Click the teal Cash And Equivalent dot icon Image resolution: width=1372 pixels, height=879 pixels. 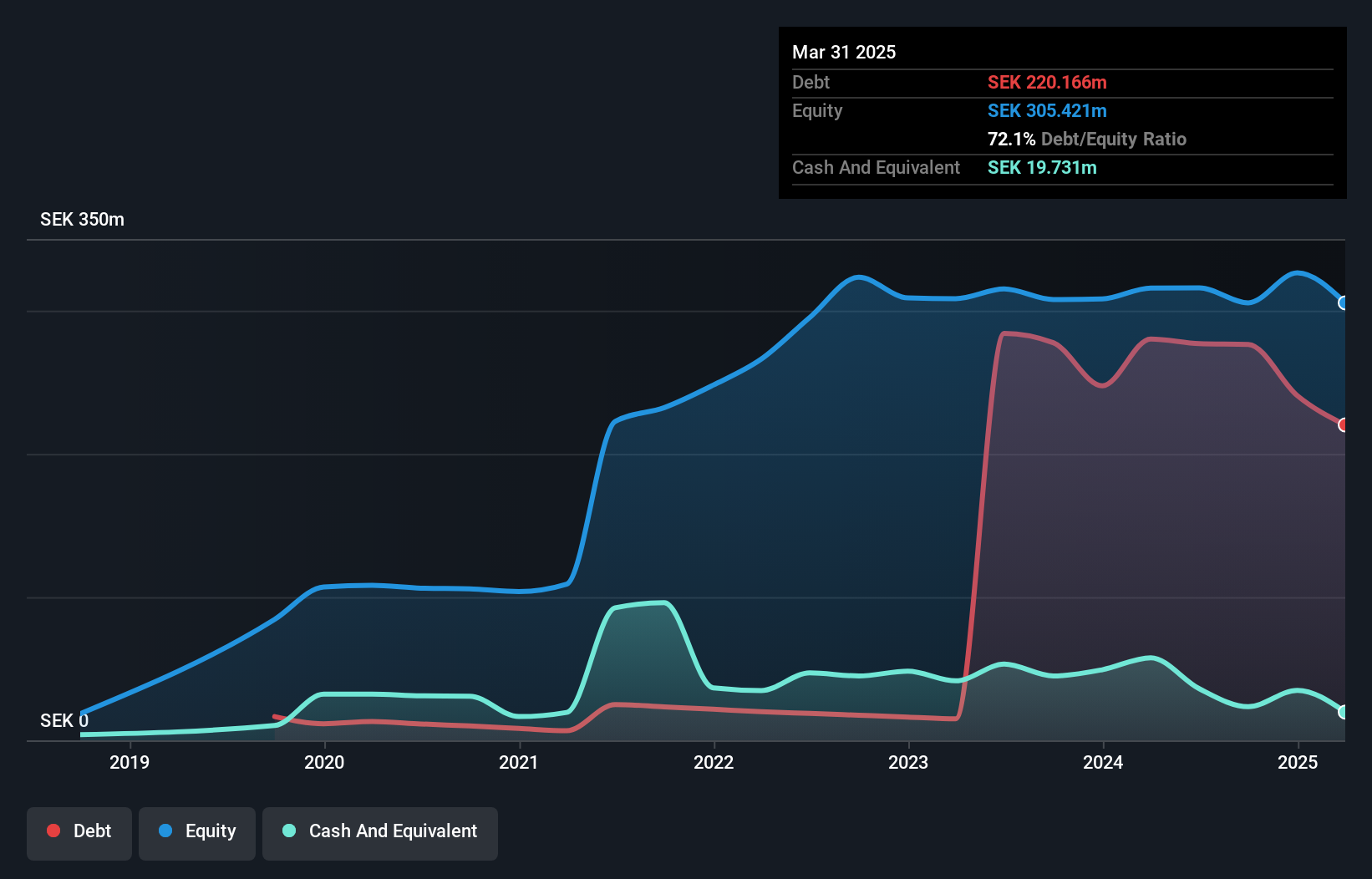(287, 831)
